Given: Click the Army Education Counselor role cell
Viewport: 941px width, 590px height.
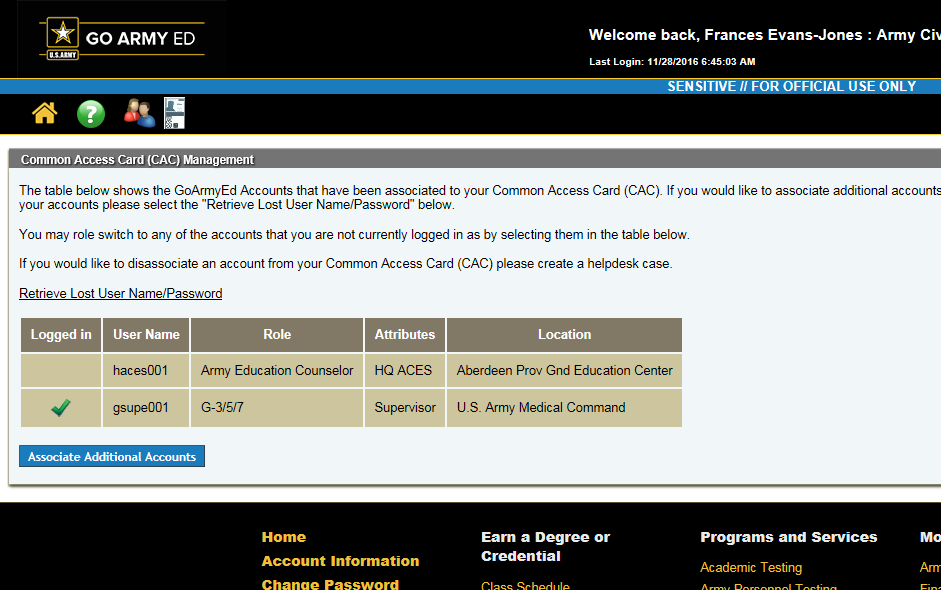Looking at the screenshot, I should point(277,371).
